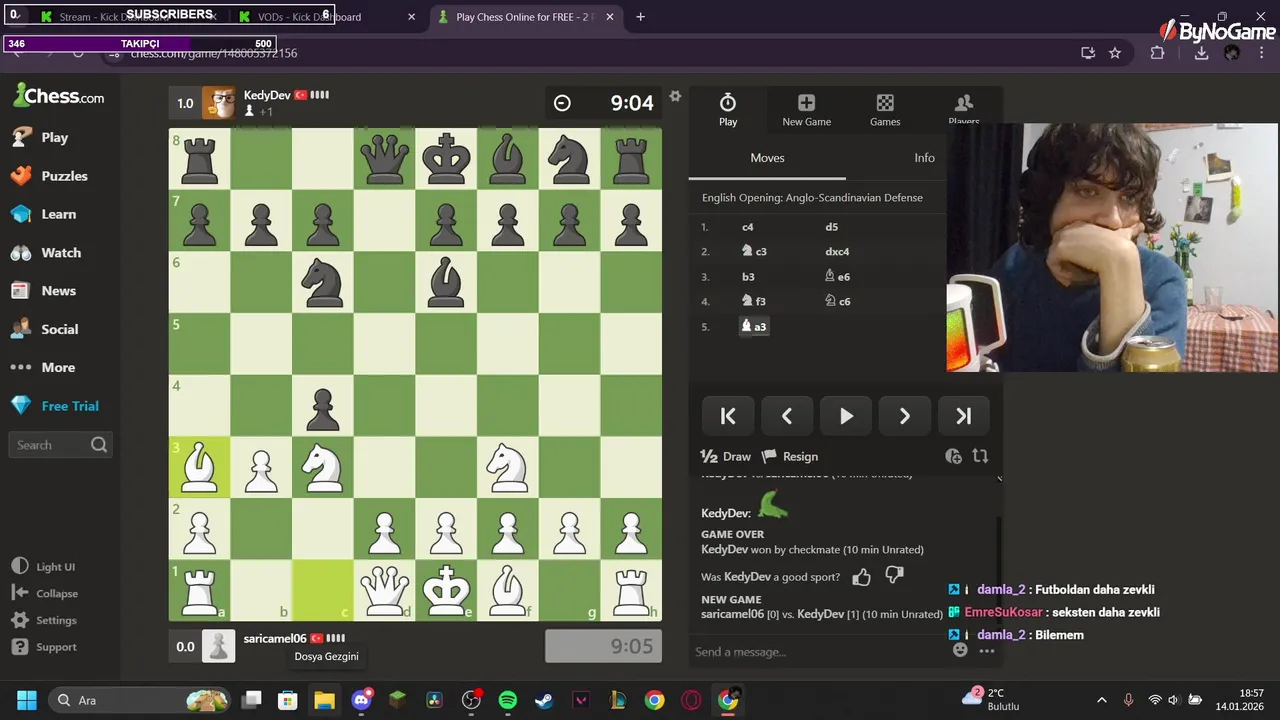Click saricamel06 username
The height and width of the screenshot is (720, 1280).
click(x=275, y=638)
